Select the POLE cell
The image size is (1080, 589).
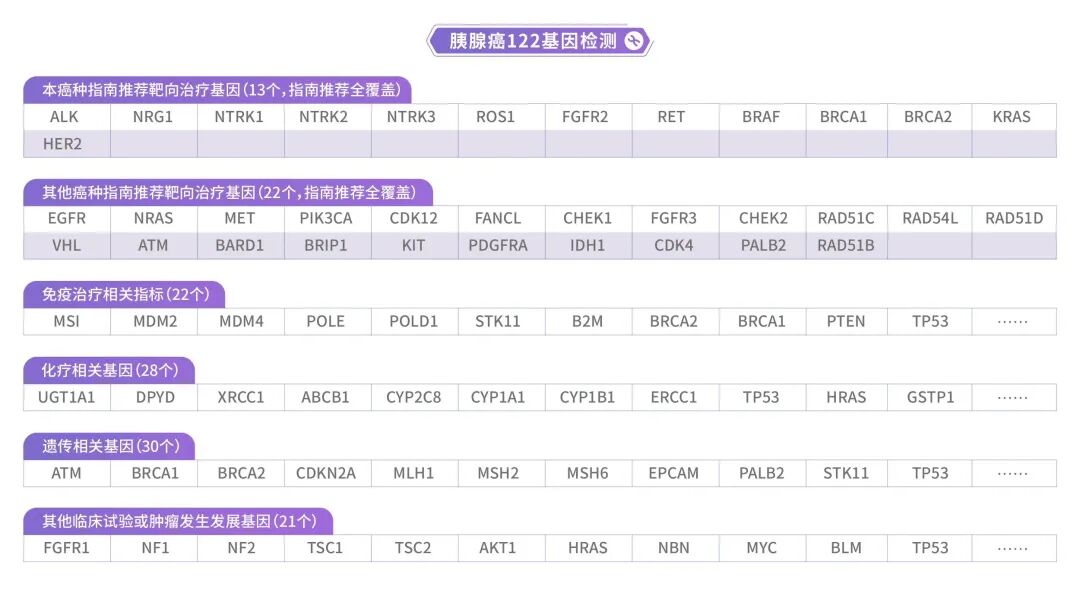pyautogui.click(x=327, y=322)
